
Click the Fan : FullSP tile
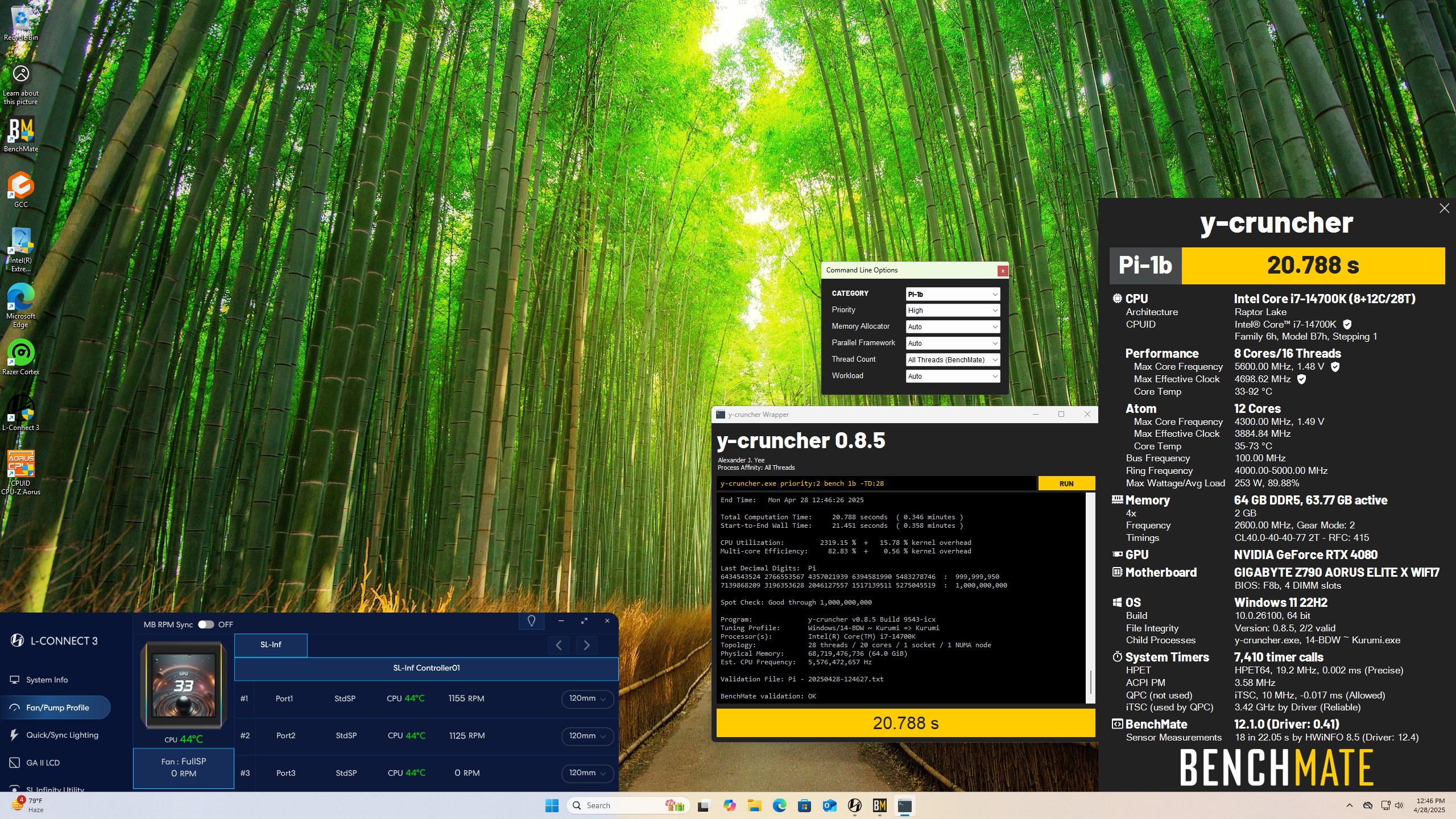(184, 768)
